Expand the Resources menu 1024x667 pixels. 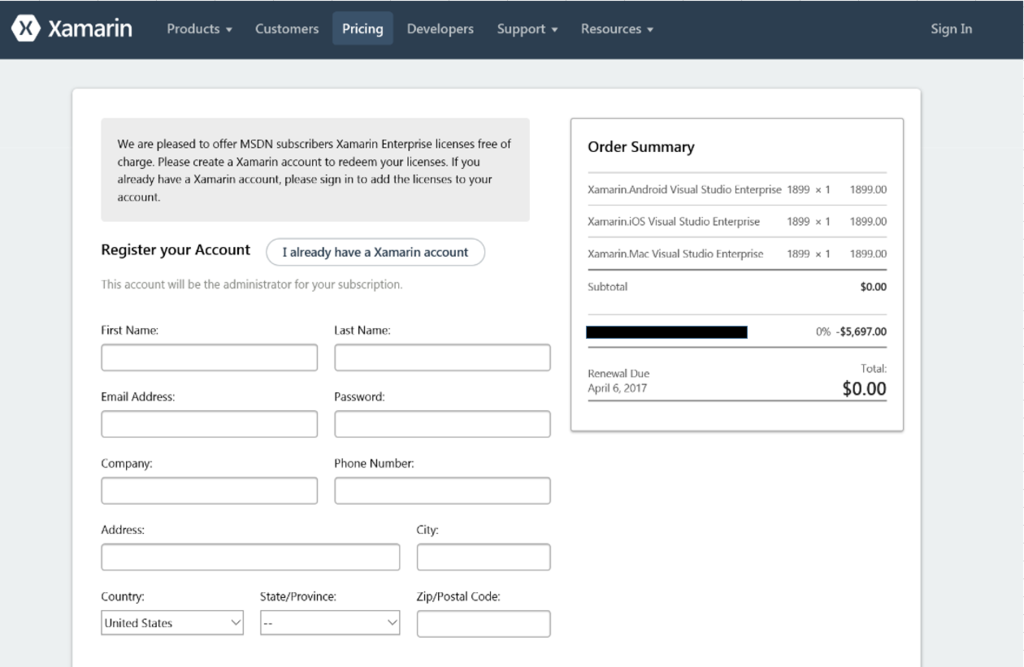617,29
